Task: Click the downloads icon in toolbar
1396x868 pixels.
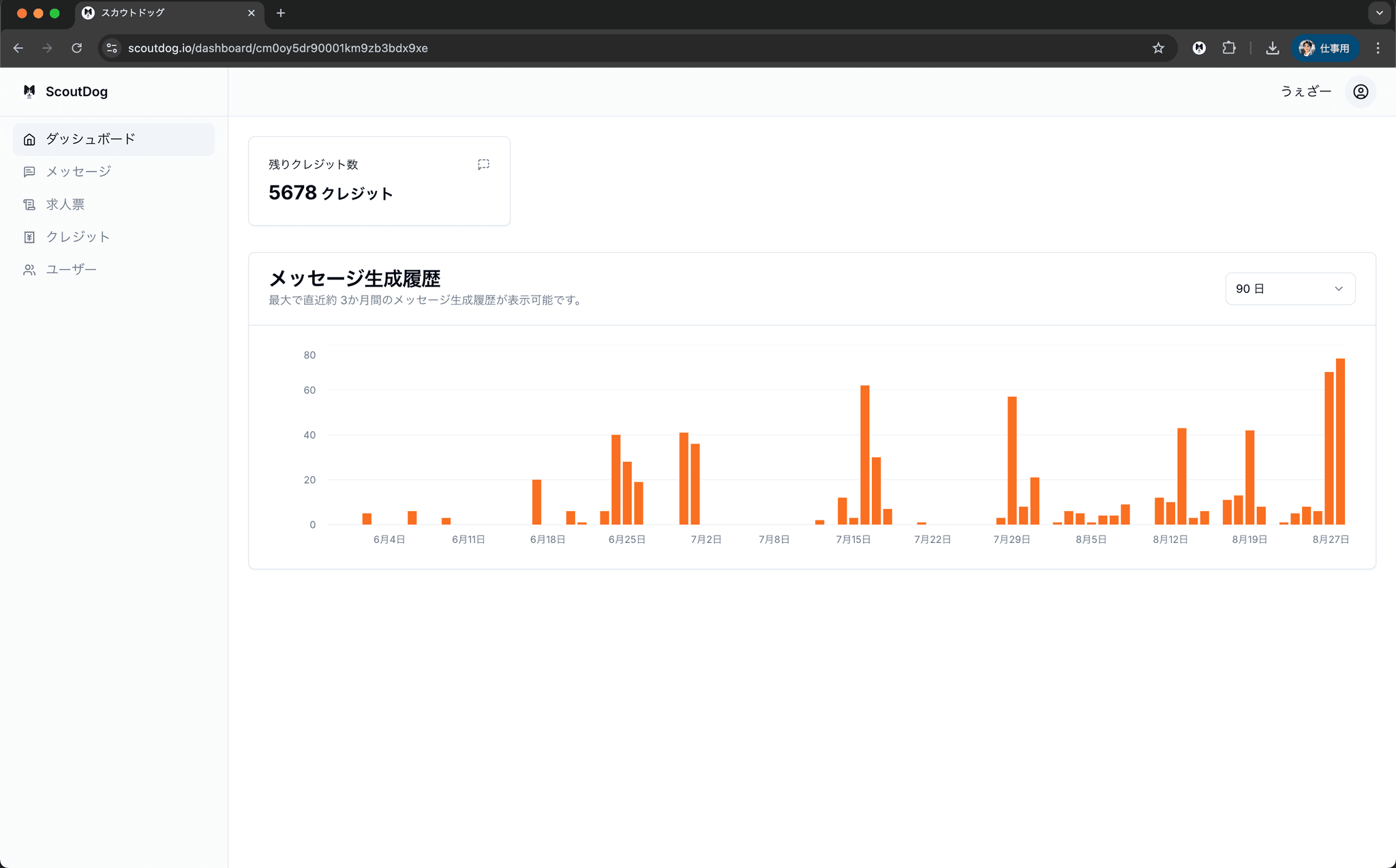Action: [x=1272, y=48]
